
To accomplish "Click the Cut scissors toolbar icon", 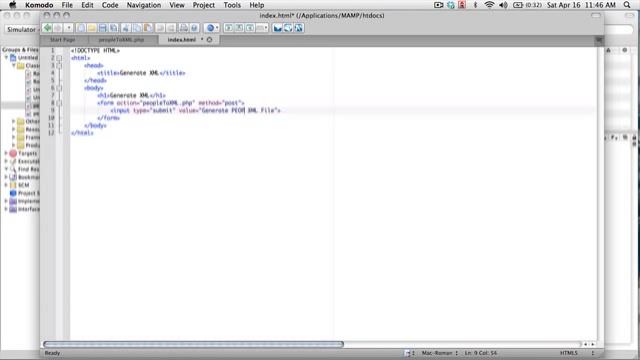I will [x=126, y=28].
